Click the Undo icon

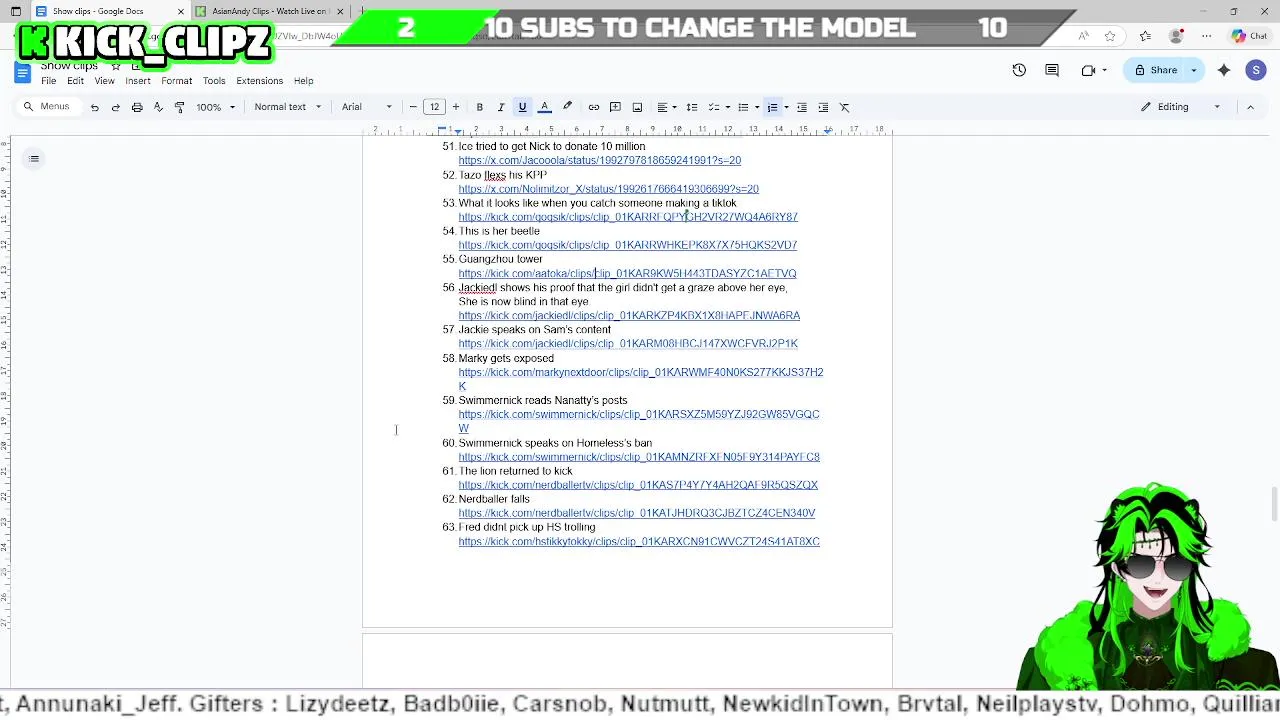pos(94,107)
